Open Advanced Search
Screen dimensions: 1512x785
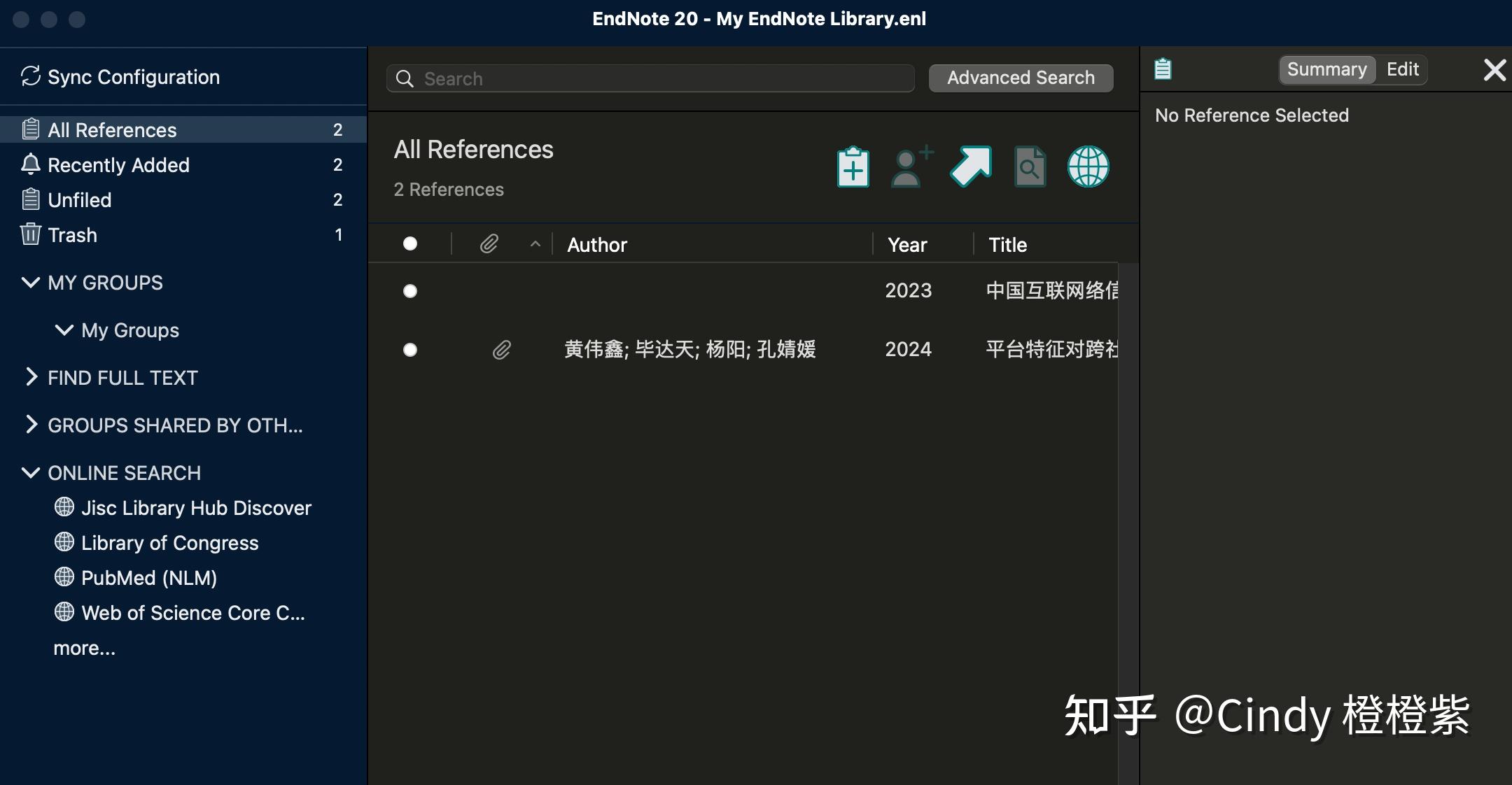[x=1020, y=78]
